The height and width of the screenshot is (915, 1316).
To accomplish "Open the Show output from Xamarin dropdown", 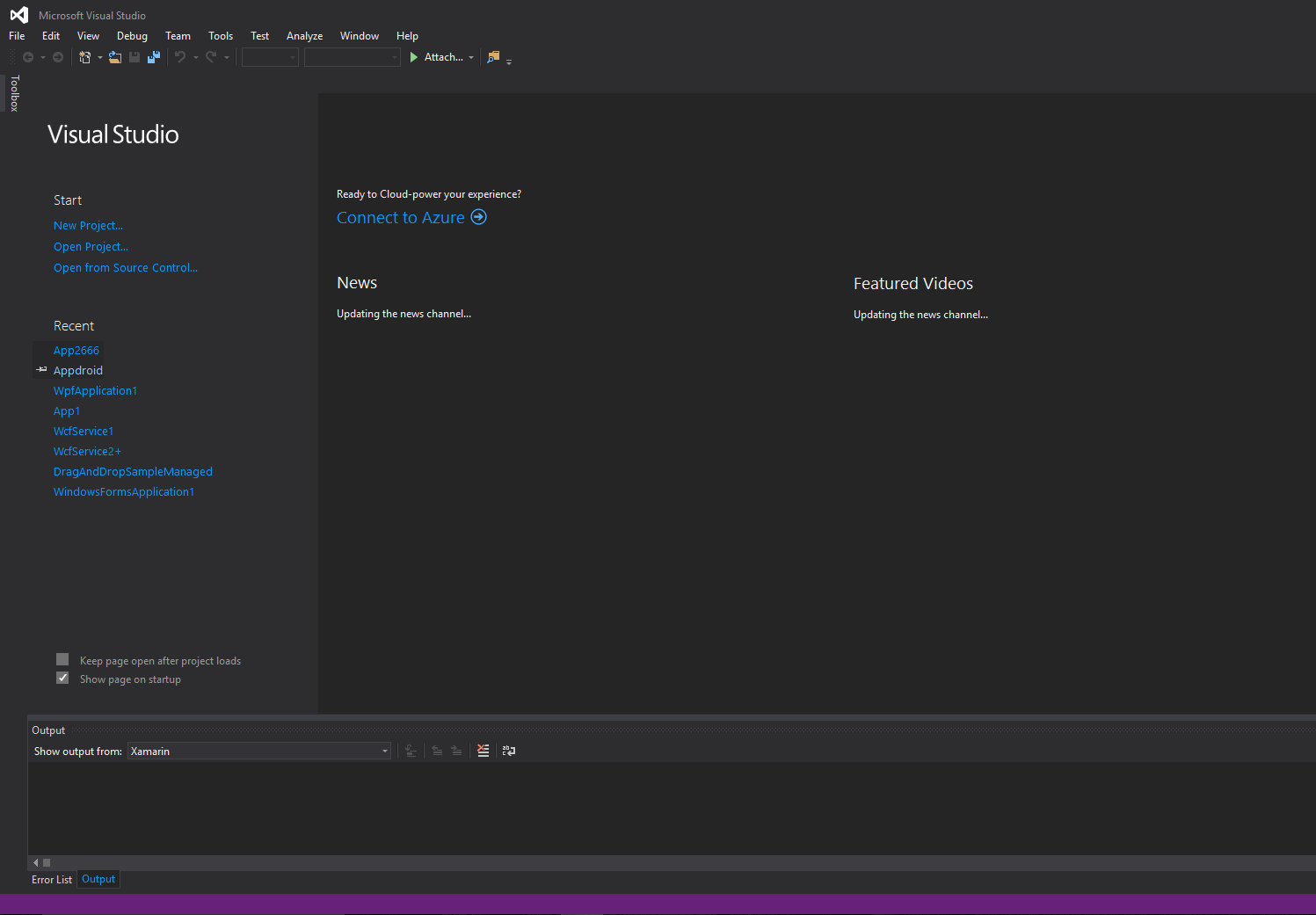I will 384,751.
